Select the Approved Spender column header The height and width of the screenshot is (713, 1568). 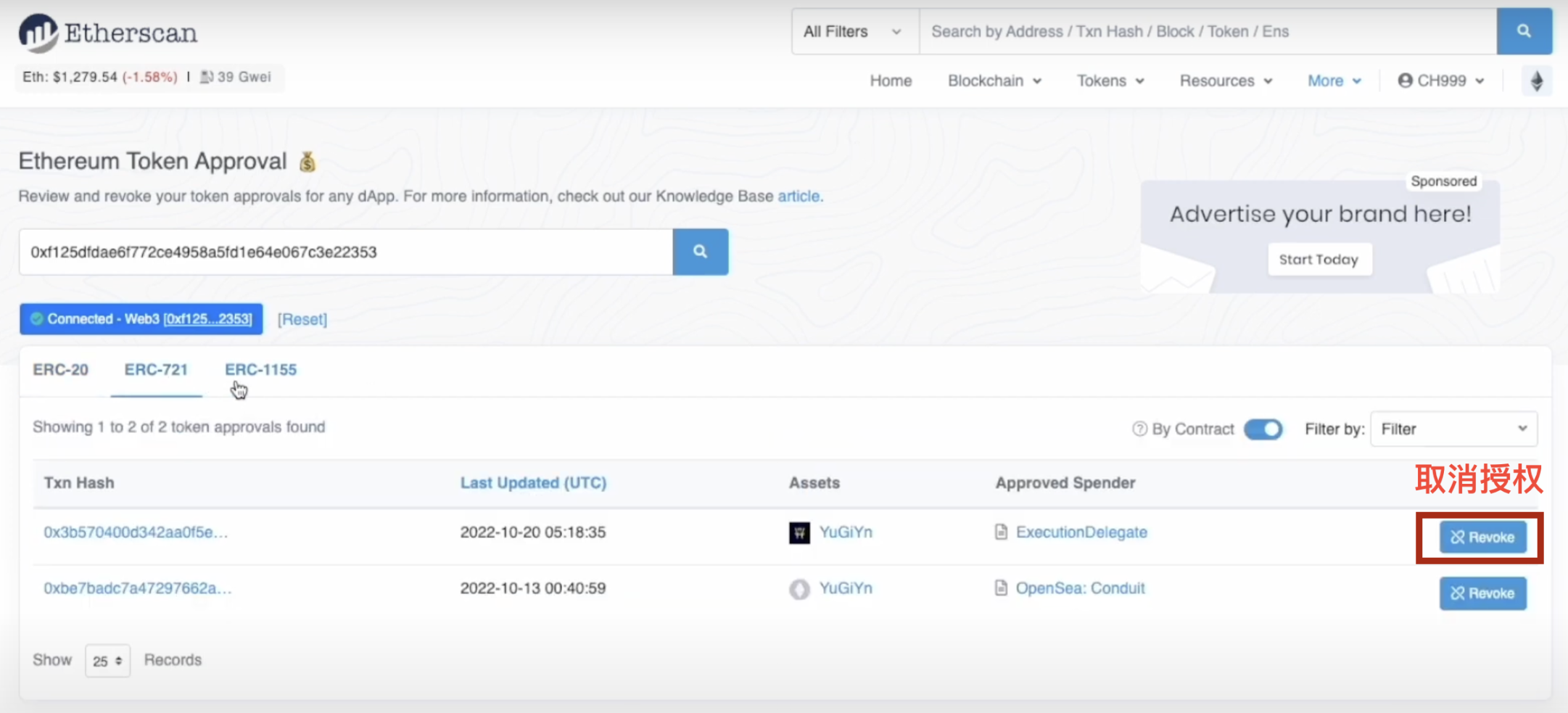click(x=1065, y=482)
